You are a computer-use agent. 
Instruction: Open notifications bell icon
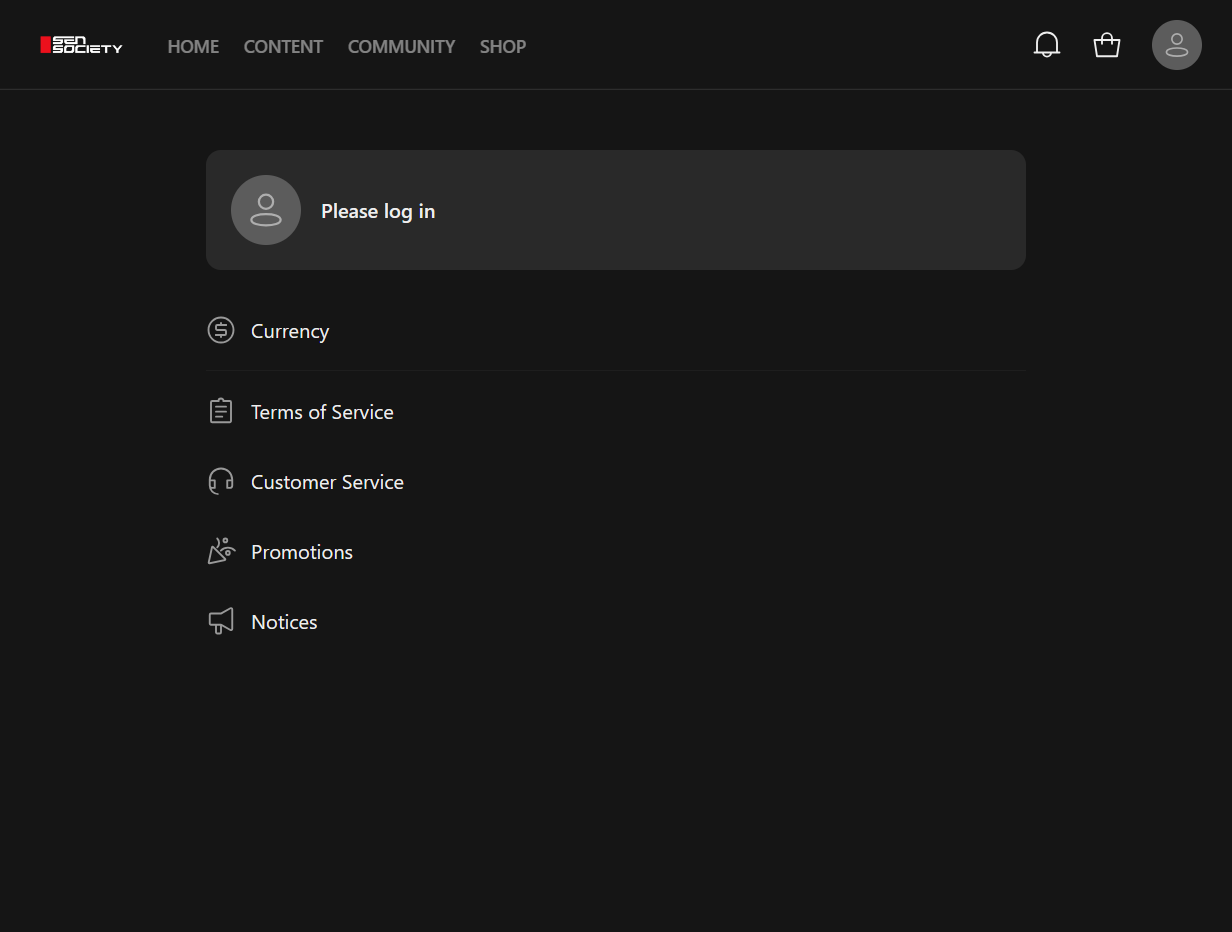point(1047,45)
